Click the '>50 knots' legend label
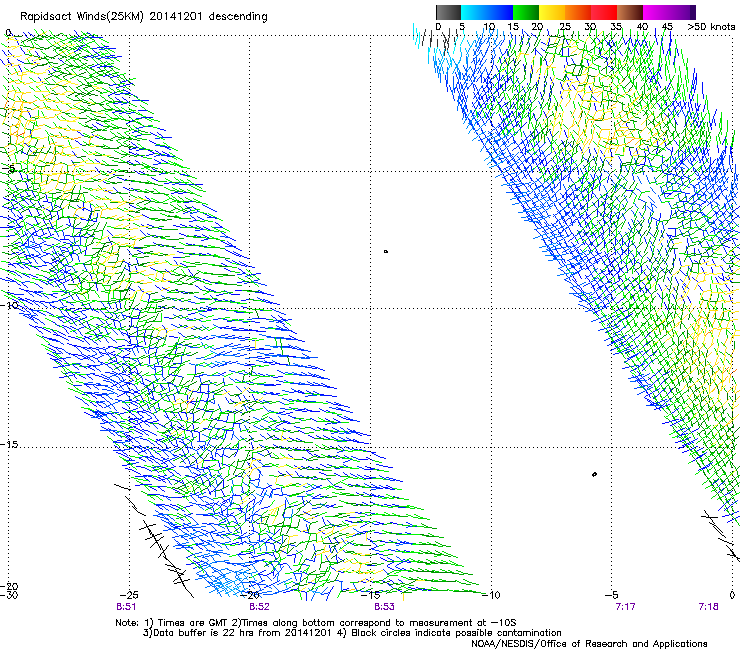The height and width of the screenshot is (650, 740). (x=711, y=27)
